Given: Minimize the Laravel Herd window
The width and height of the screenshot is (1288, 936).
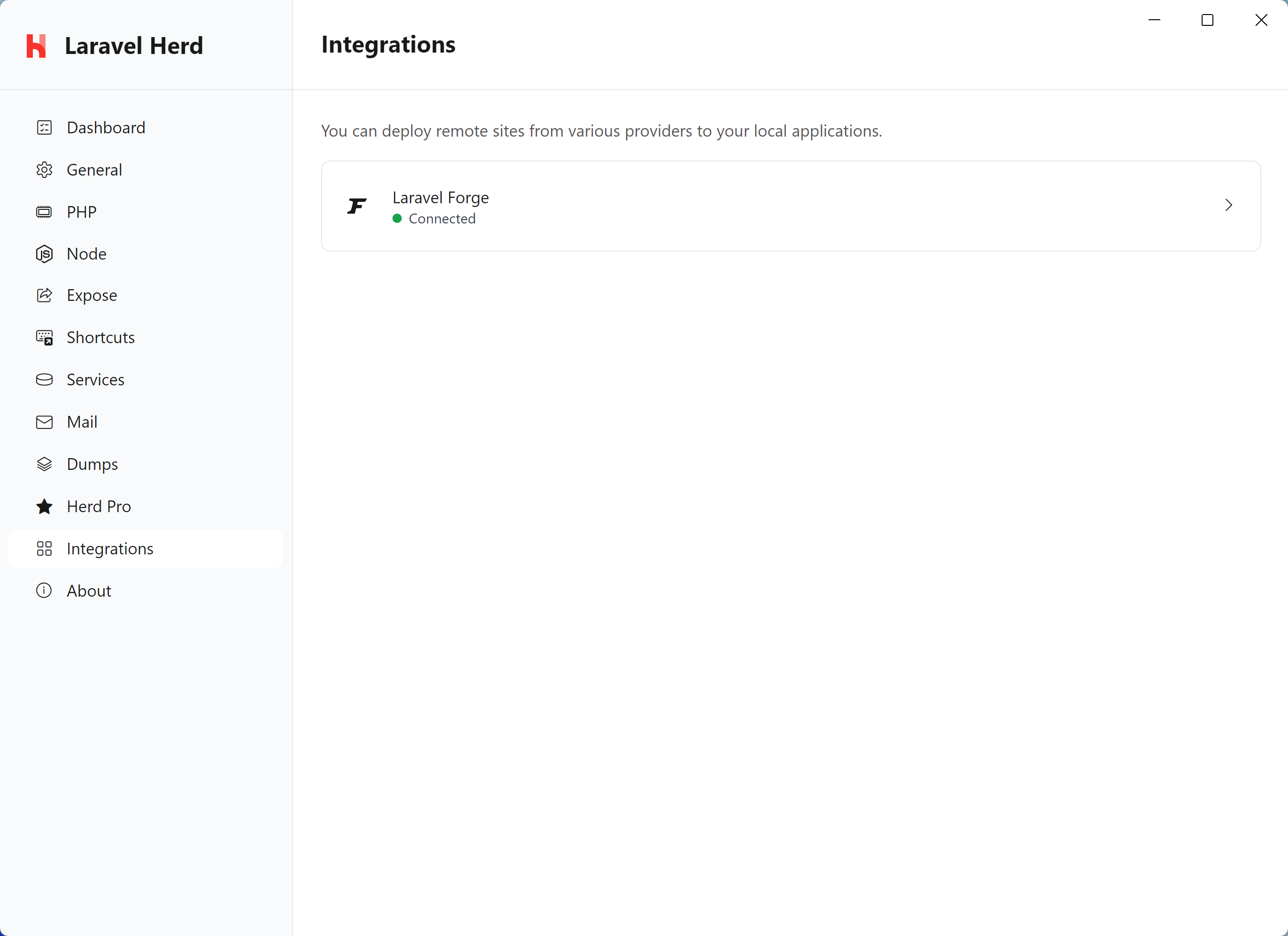Looking at the screenshot, I should (x=1155, y=20).
